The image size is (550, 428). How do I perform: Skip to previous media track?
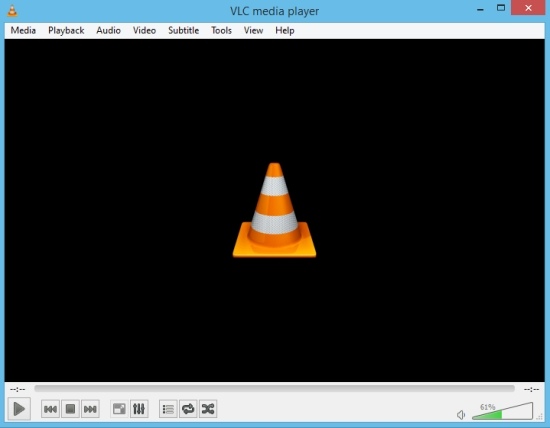coord(50,409)
